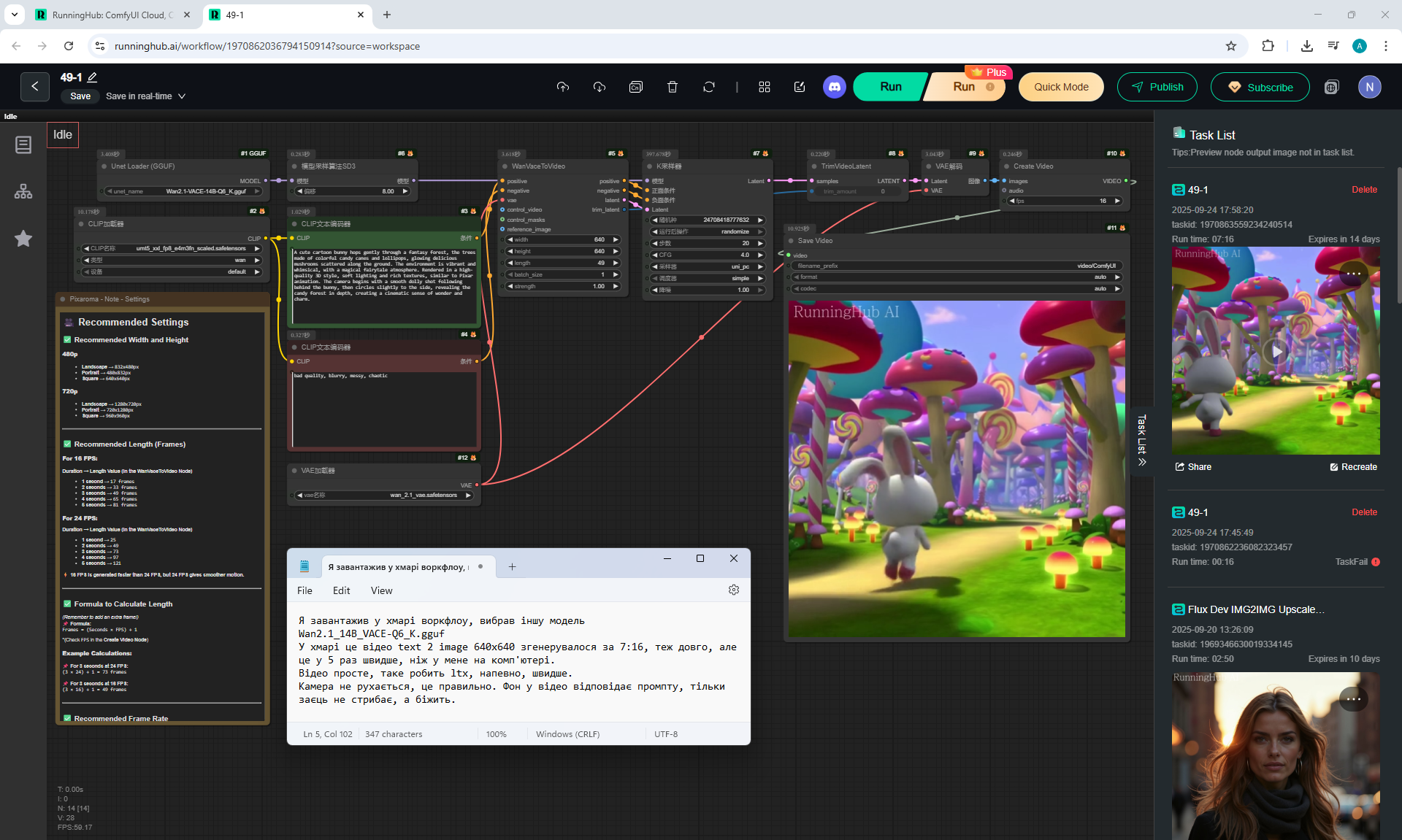Viewport: 1402px width, 840px height.
Task: Toggle Recommended Length (Frames) checkbox
Action: point(67,444)
